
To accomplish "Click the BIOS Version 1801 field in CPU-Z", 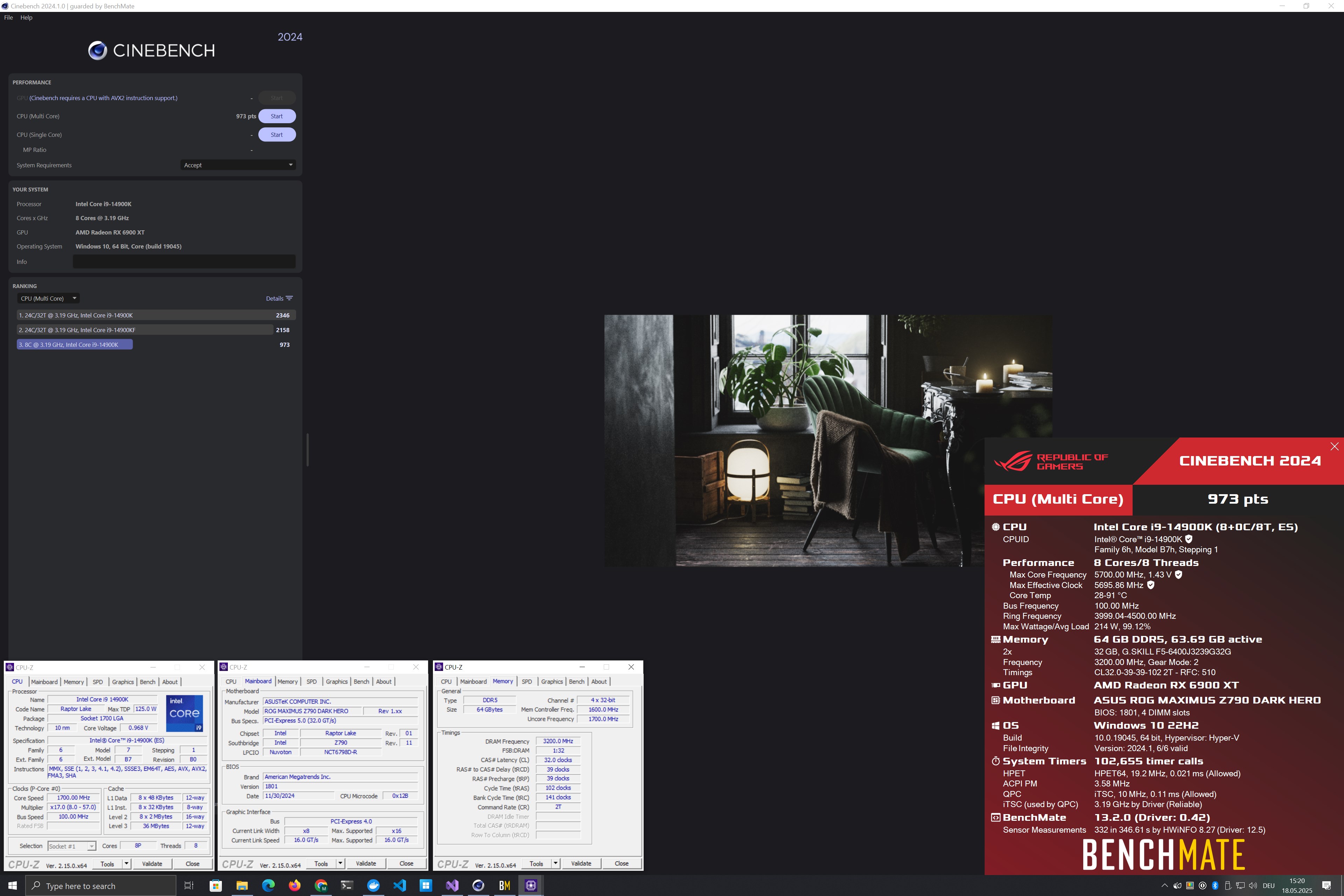I will point(341,786).
